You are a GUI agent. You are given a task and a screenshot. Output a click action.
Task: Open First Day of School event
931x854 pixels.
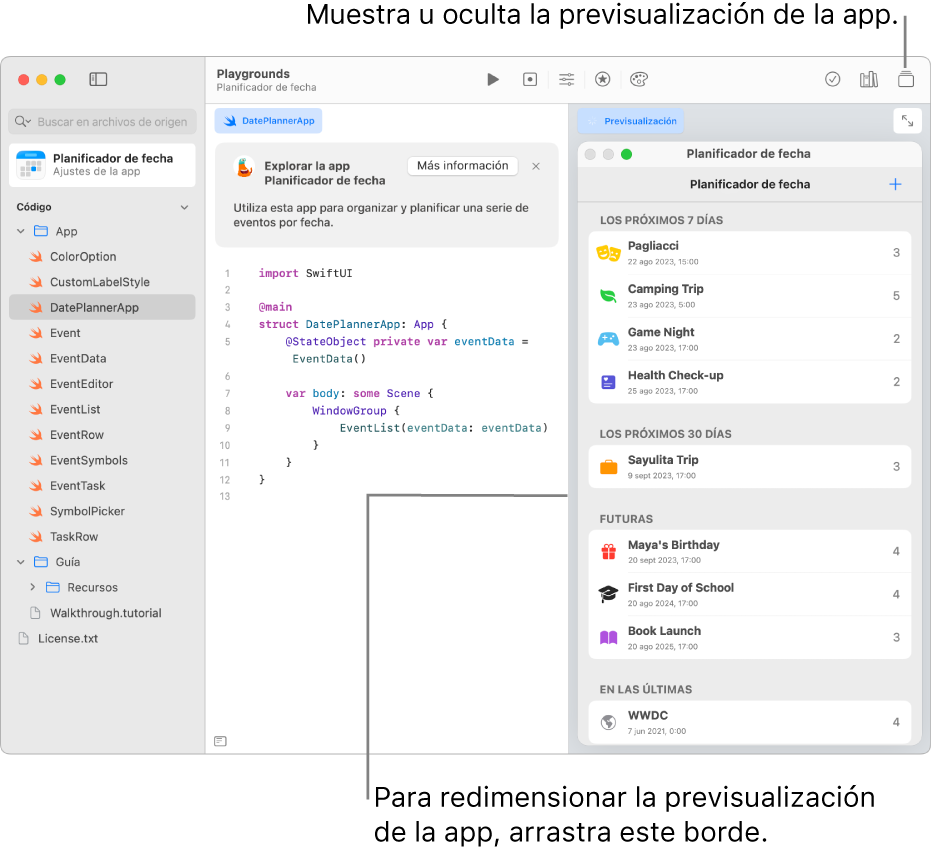tap(749, 594)
